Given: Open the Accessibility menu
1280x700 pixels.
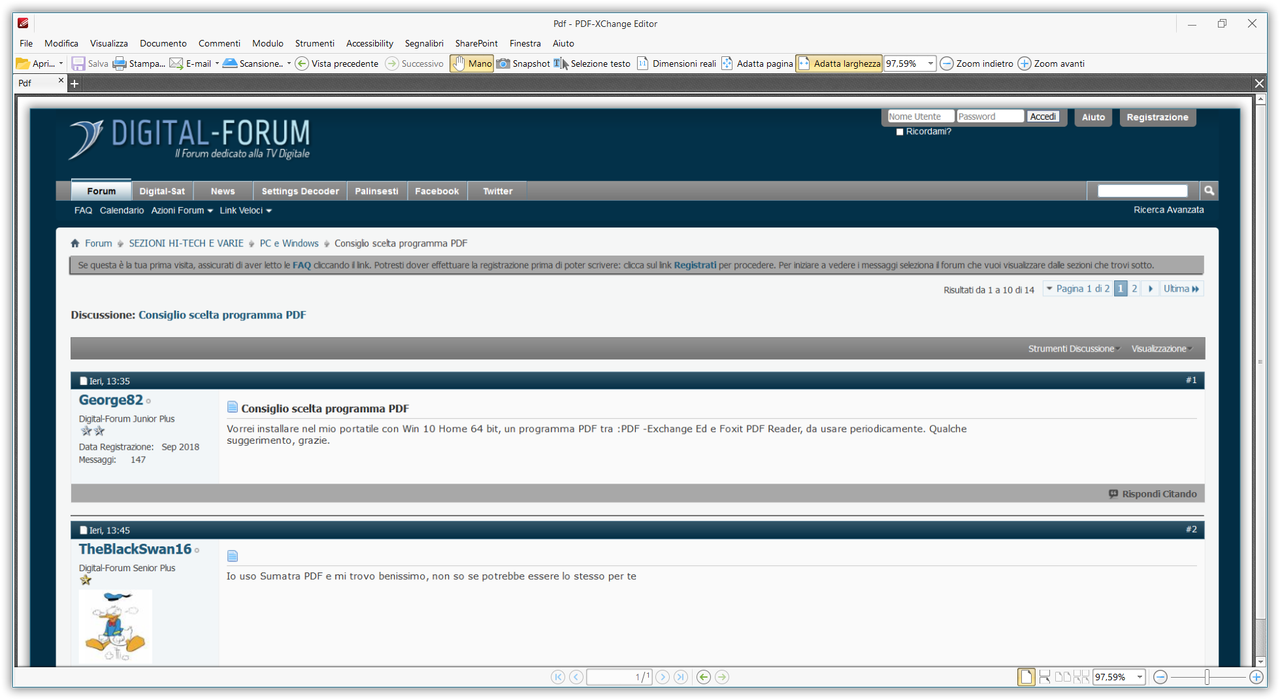Looking at the screenshot, I should click(370, 43).
